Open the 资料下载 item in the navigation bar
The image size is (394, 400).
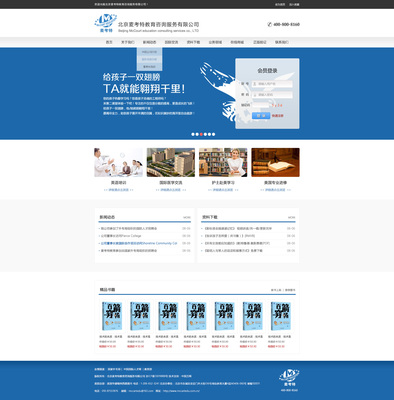click(x=193, y=42)
